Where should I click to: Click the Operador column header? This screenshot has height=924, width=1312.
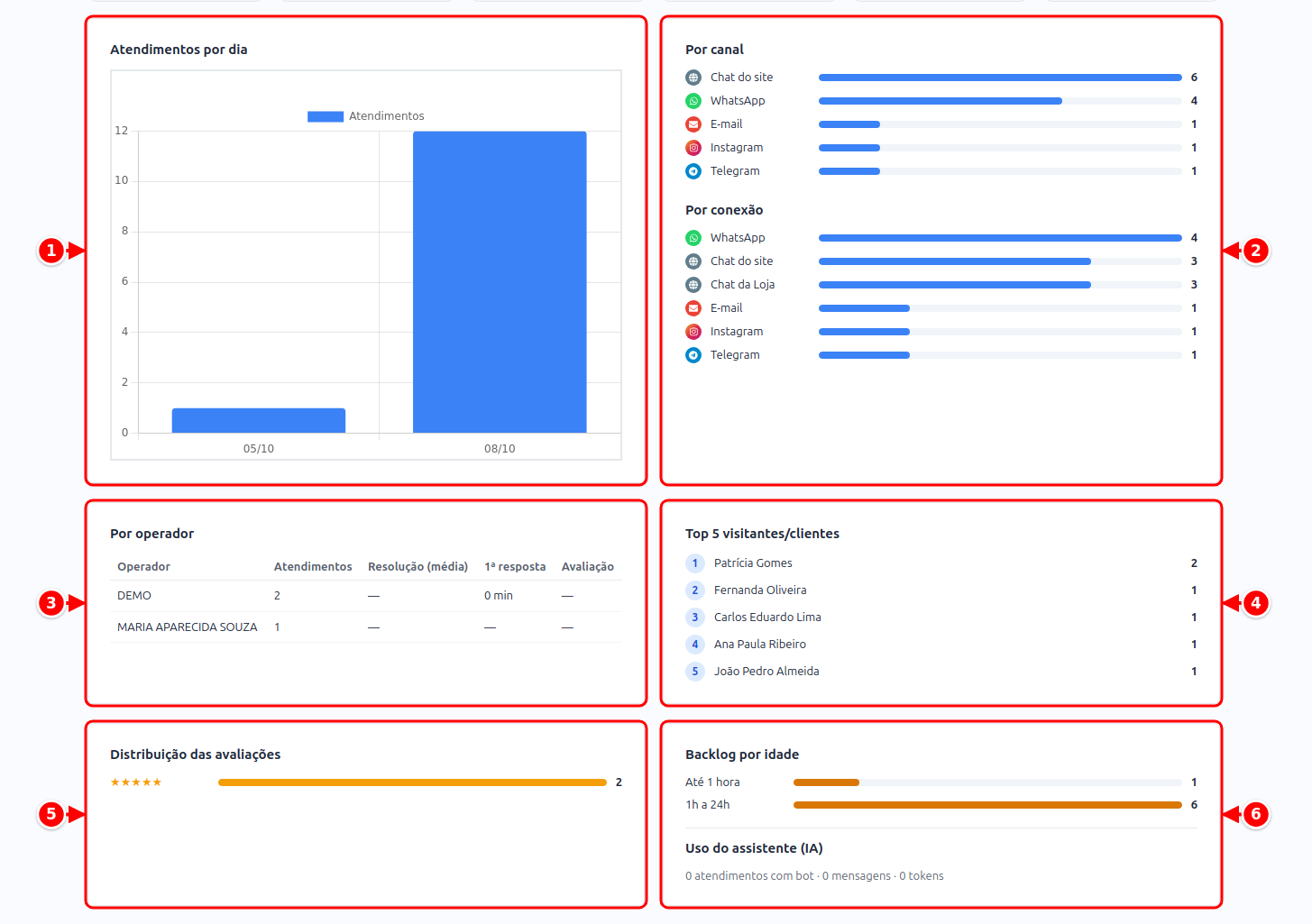point(143,567)
